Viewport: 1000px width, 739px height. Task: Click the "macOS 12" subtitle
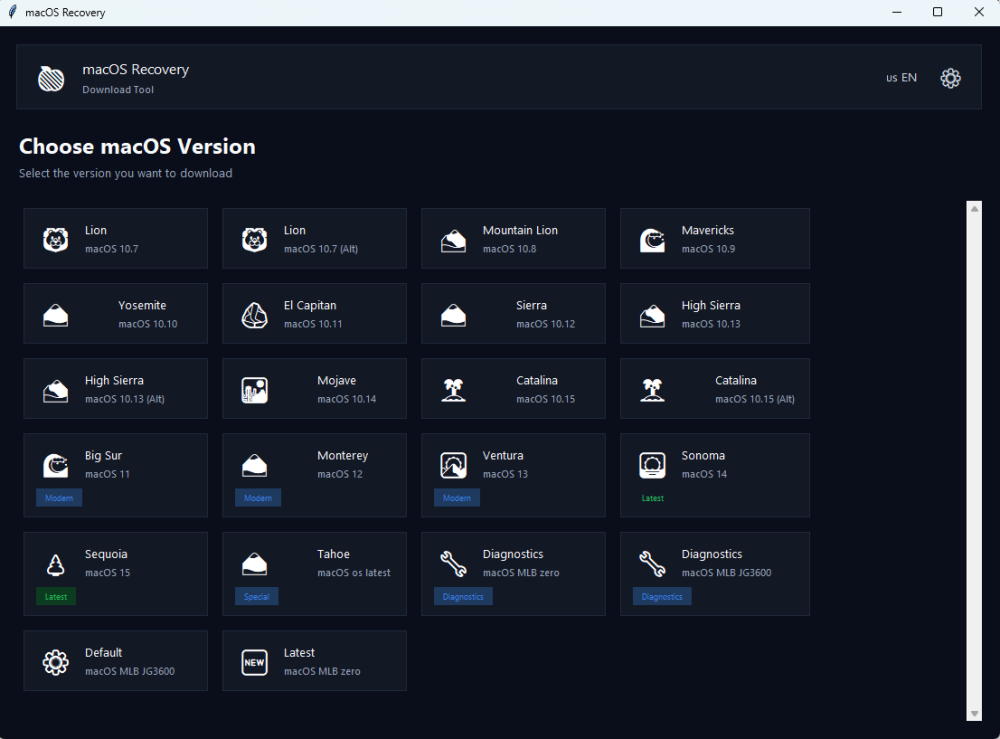point(340,474)
